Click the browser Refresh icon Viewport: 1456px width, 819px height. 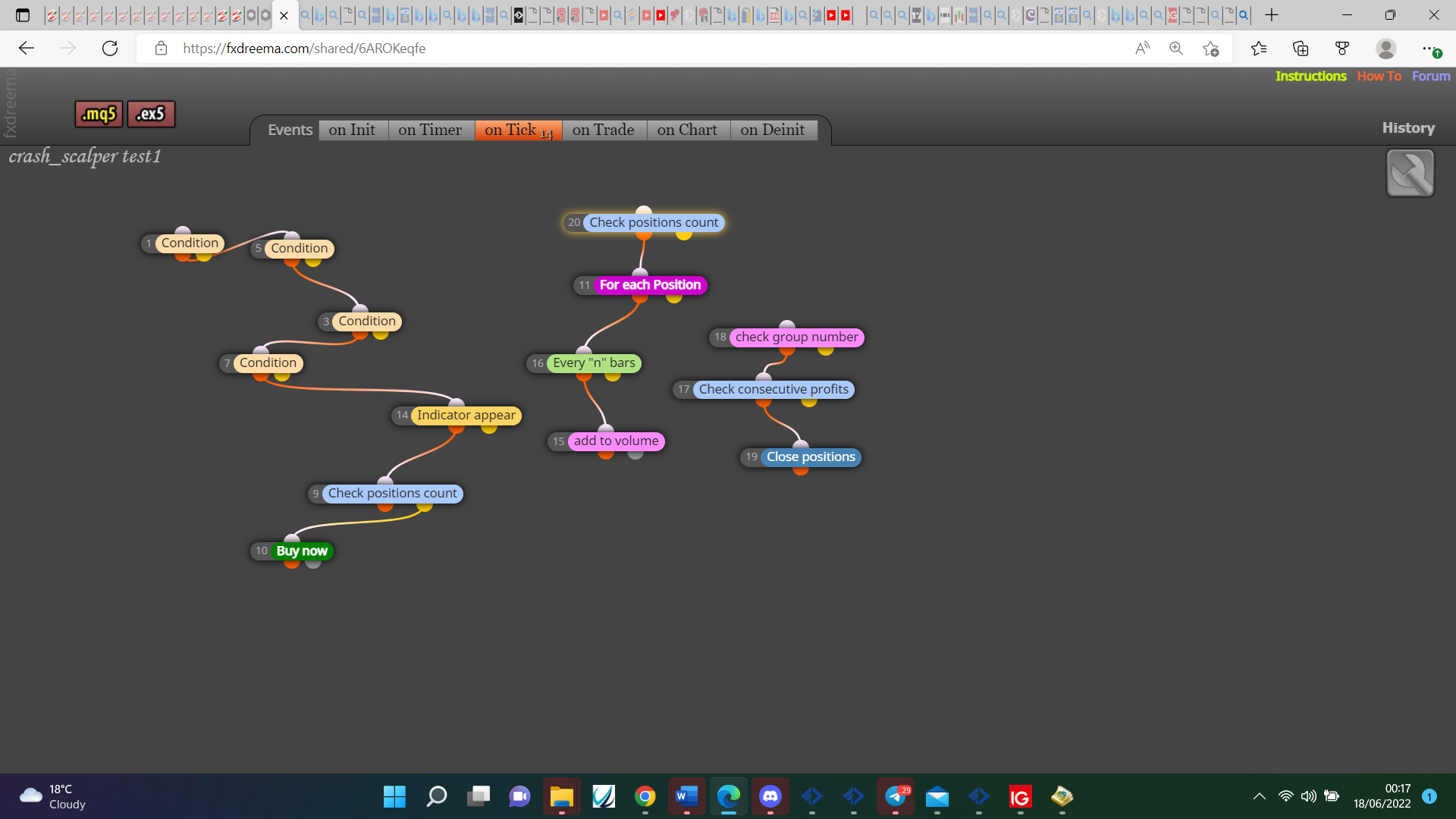tap(110, 49)
